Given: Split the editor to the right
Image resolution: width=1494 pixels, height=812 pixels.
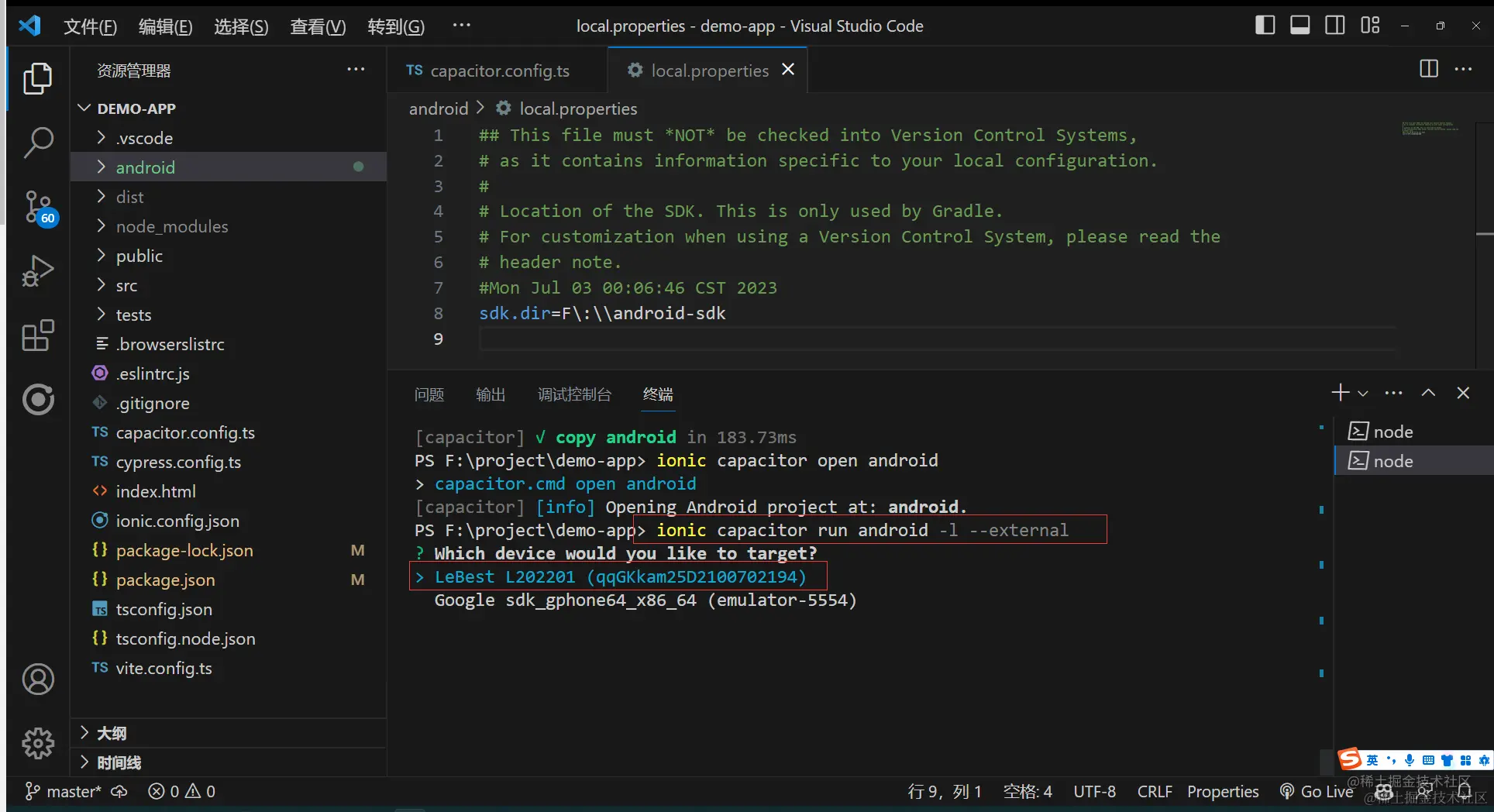Looking at the screenshot, I should pyautogui.click(x=1429, y=69).
